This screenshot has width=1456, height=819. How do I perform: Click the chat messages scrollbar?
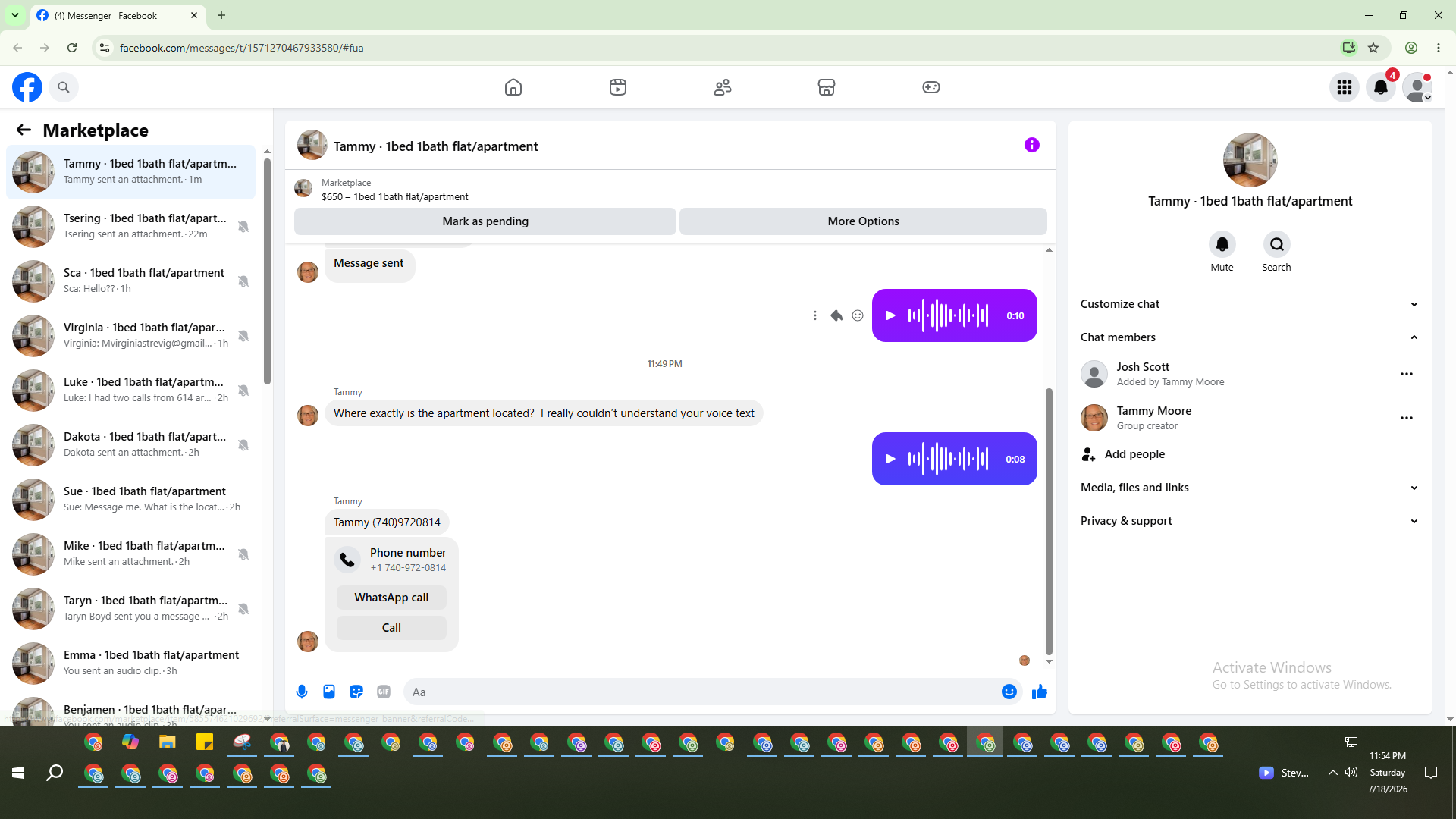pos(1049,522)
